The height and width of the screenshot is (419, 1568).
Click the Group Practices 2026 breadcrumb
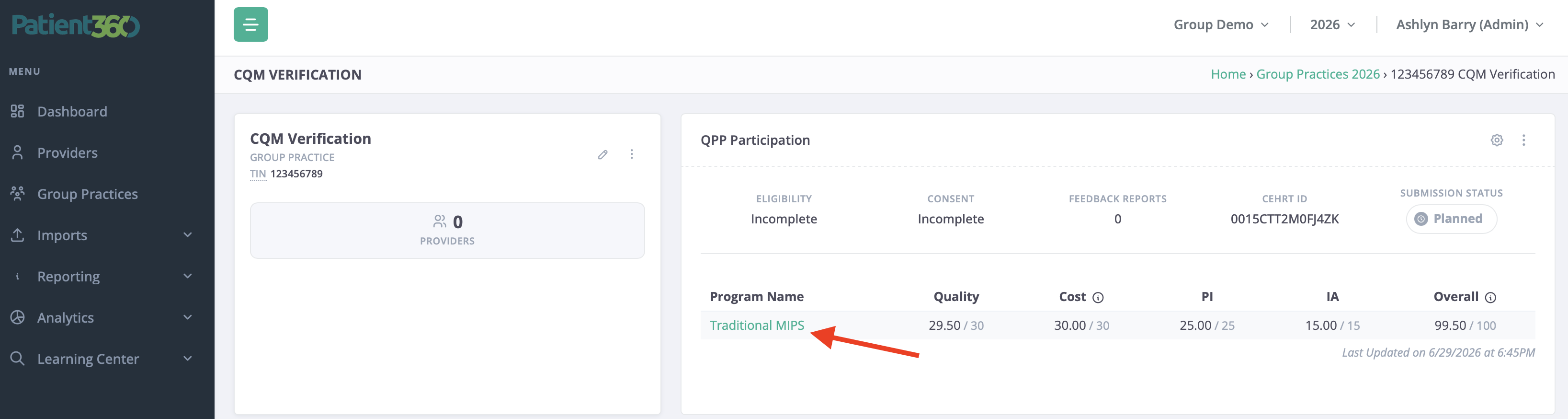coord(1318,74)
